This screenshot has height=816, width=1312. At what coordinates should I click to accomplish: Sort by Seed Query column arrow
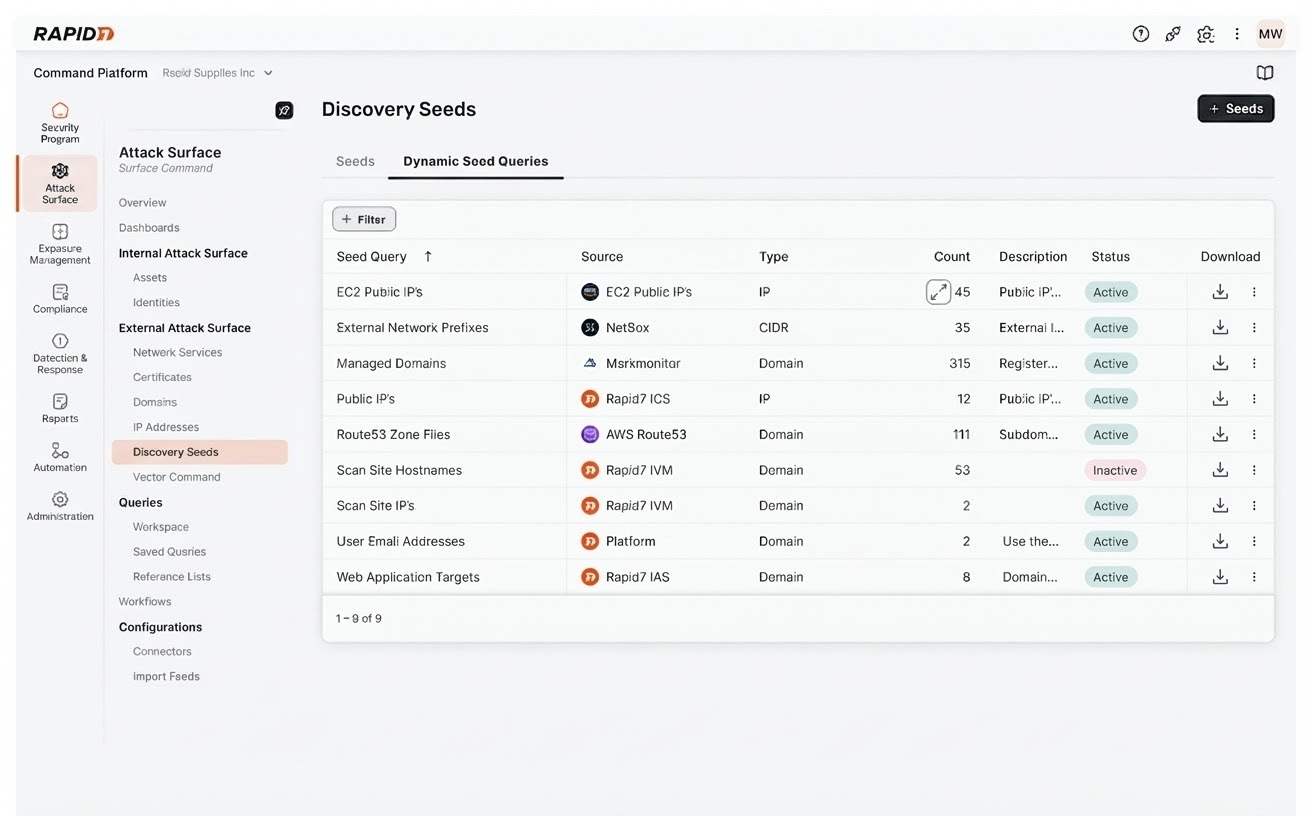click(428, 257)
